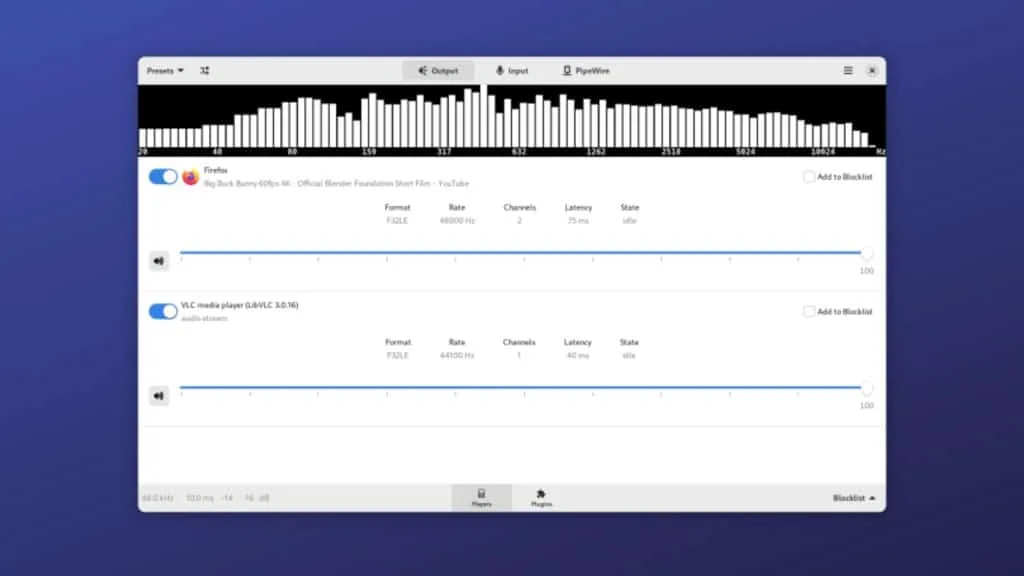The height and width of the screenshot is (576, 1024).
Task: Open the Presets dropdown
Action: pyautogui.click(x=165, y=71)
